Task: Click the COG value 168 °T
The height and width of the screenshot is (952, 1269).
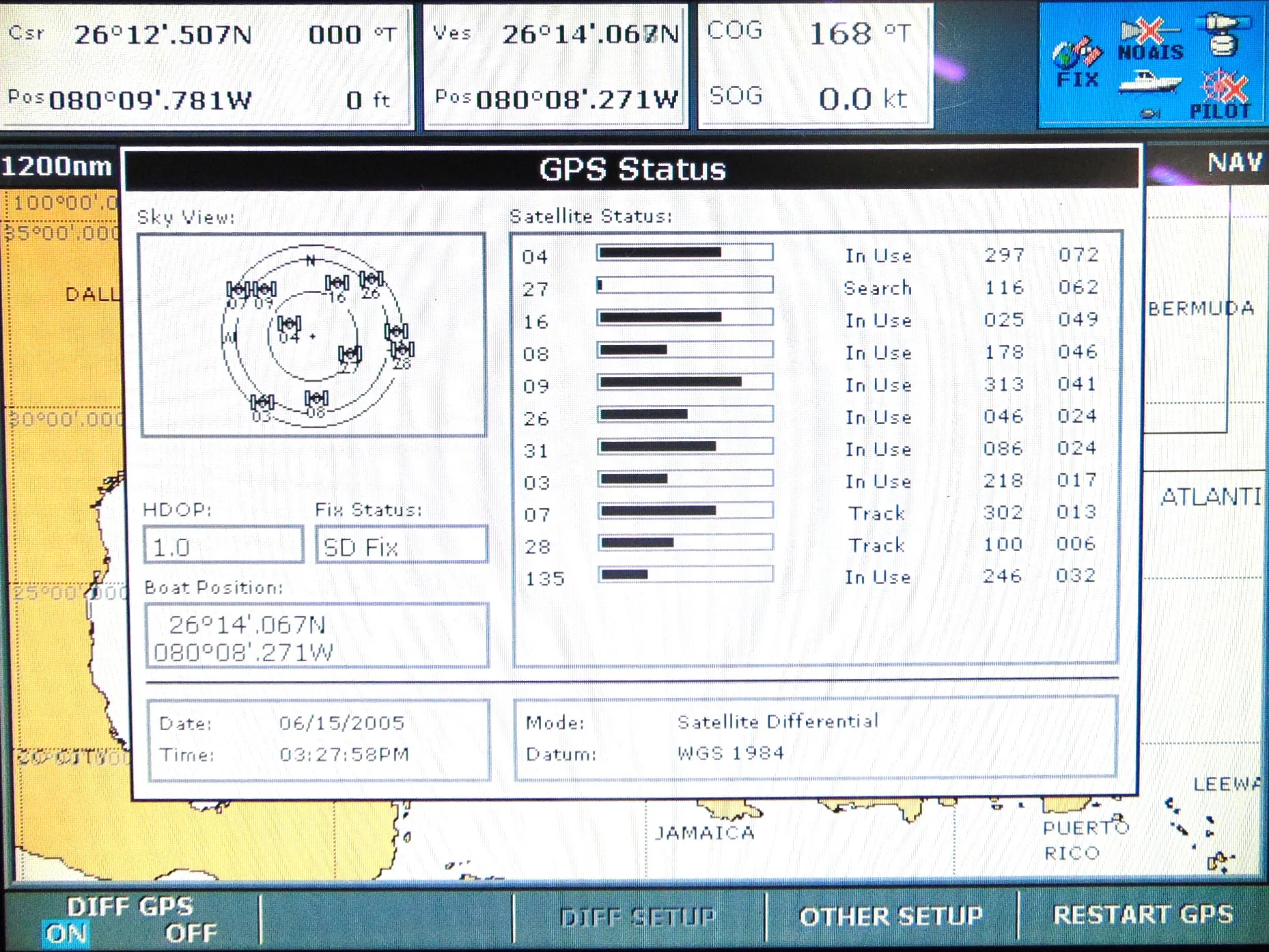Action: click(x=860, y=33)
